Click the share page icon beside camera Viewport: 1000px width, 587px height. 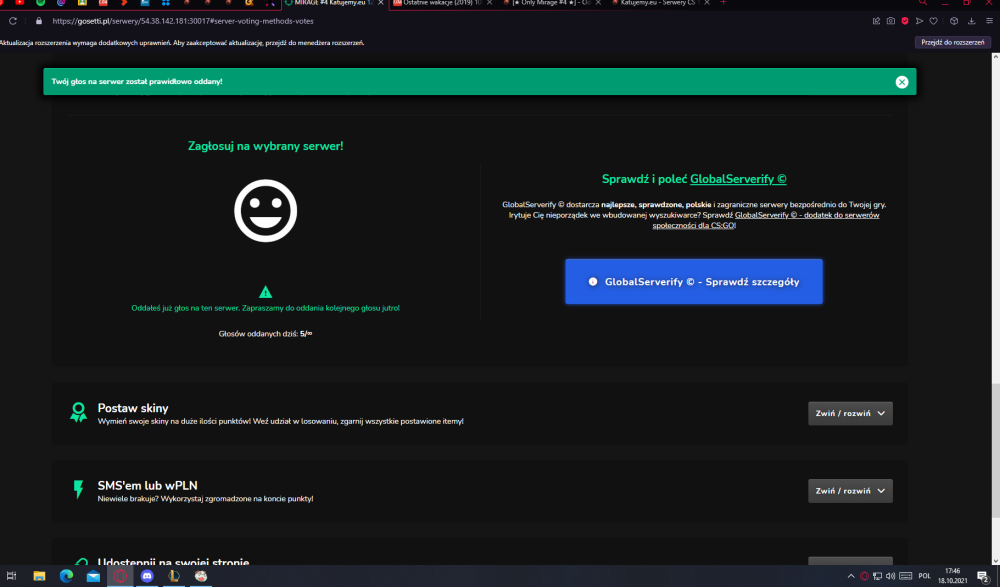876,21
